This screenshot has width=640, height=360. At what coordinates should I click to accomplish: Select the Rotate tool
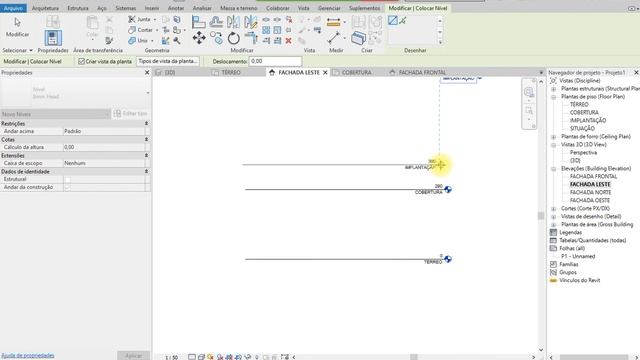click(233, 38)
